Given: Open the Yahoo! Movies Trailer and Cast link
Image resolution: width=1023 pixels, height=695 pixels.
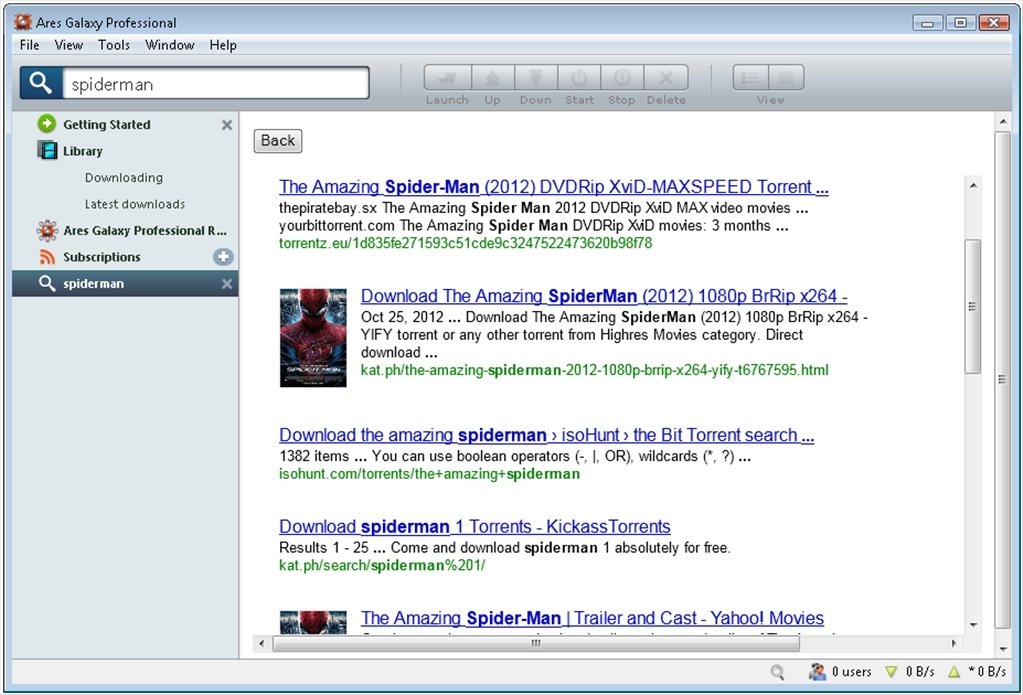Looking at the screenshot, I should pyautogui.click(x=592, y=618).
